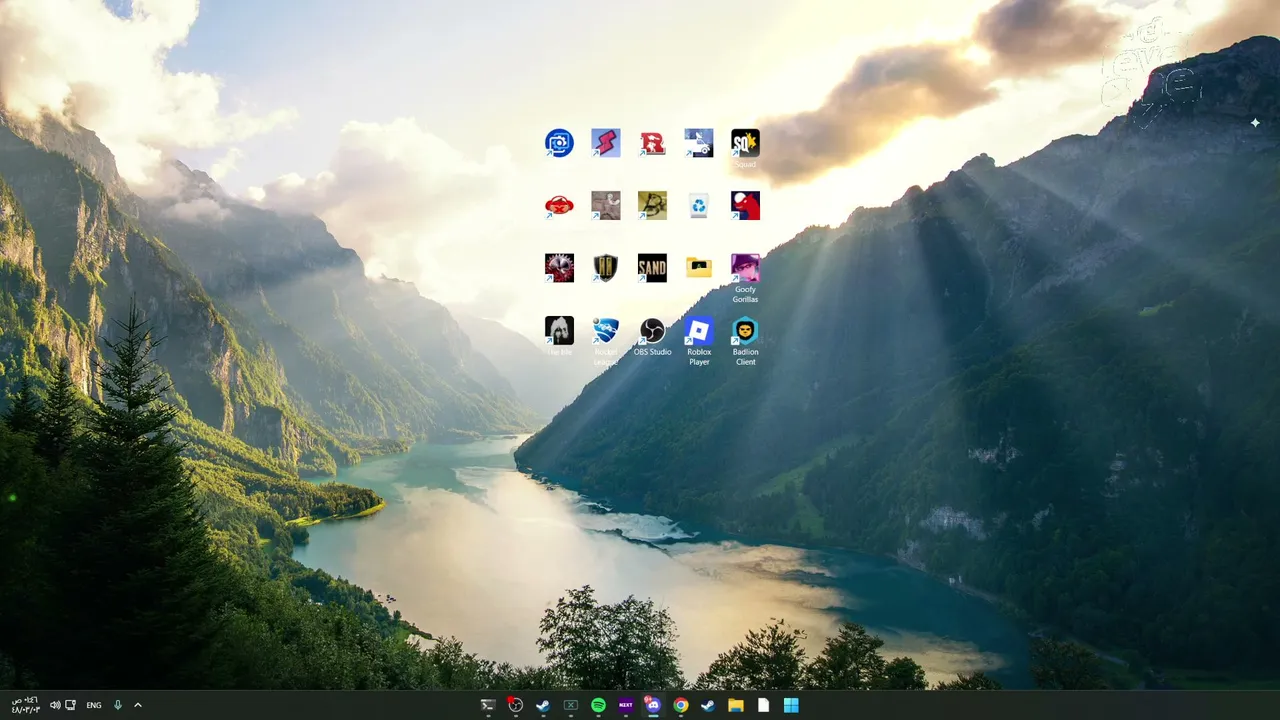The height and width of the screenshot is (720, 1280).
Task: Expand the hidden tray icons chevron
Action: pyautogui.click(x=138, y=705)
